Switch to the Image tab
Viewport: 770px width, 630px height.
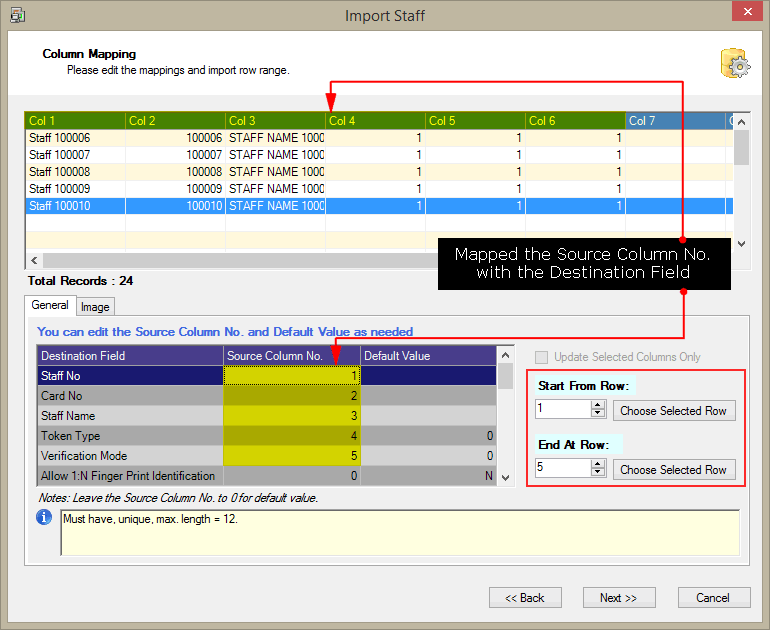tap(95, 307)
